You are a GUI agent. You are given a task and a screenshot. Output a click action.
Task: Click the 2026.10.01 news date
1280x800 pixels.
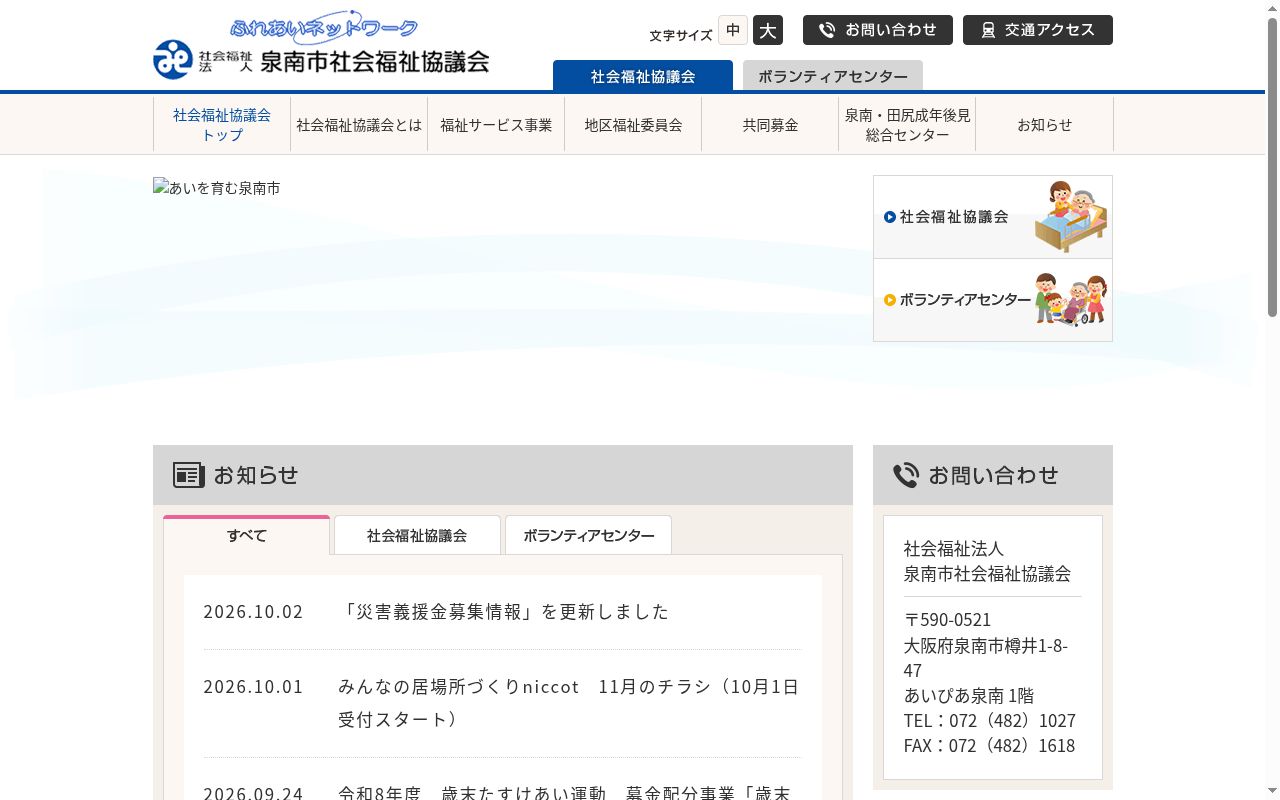[253, 687]
